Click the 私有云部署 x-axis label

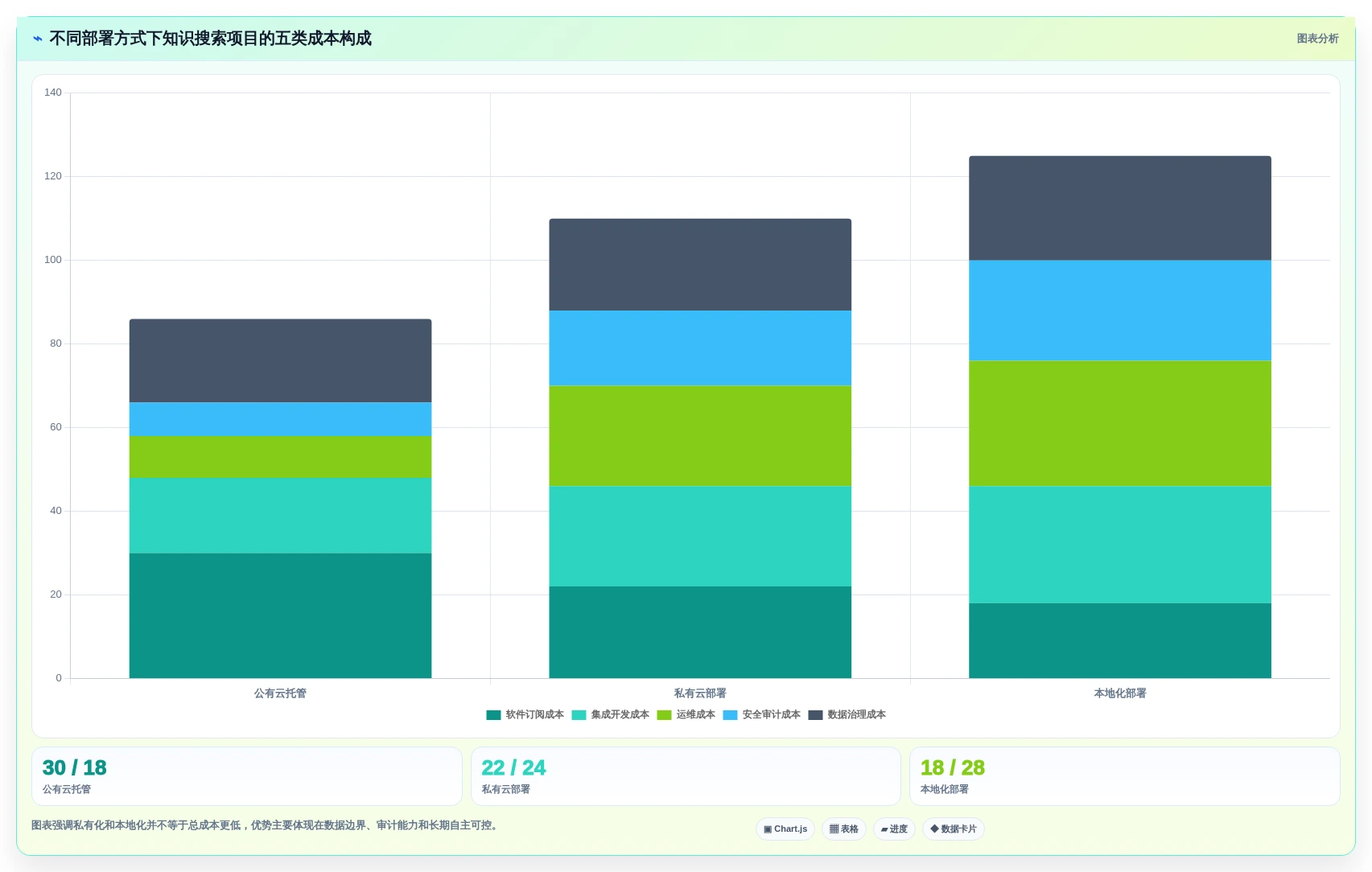tap(700, 693)
